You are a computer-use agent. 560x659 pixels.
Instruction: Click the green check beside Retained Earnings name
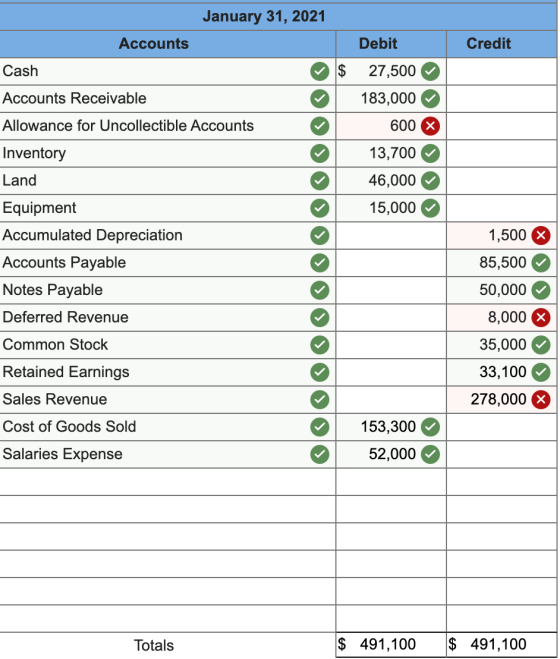point(320,372)
